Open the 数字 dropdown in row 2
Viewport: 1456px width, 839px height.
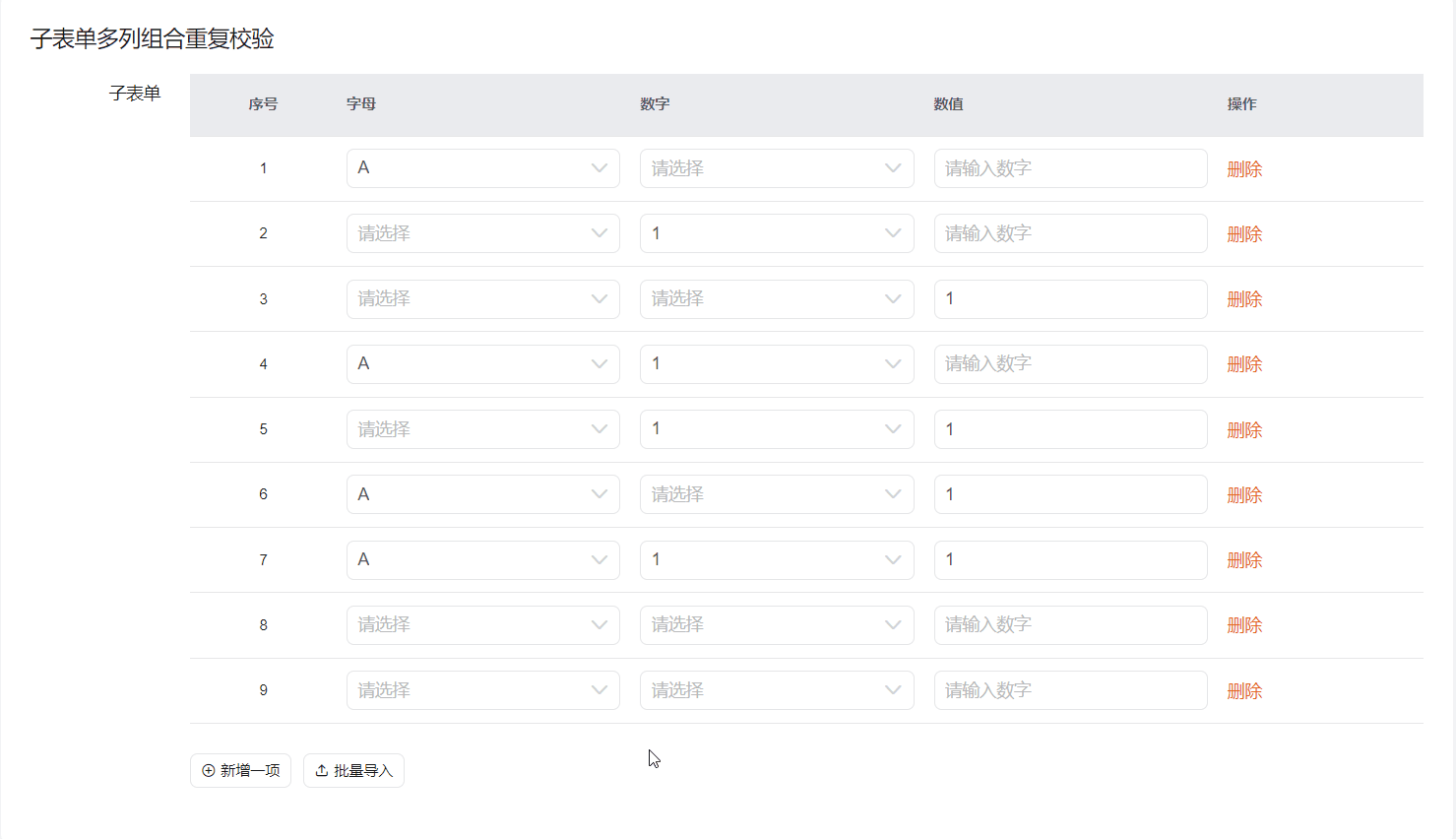coord(777,233)
